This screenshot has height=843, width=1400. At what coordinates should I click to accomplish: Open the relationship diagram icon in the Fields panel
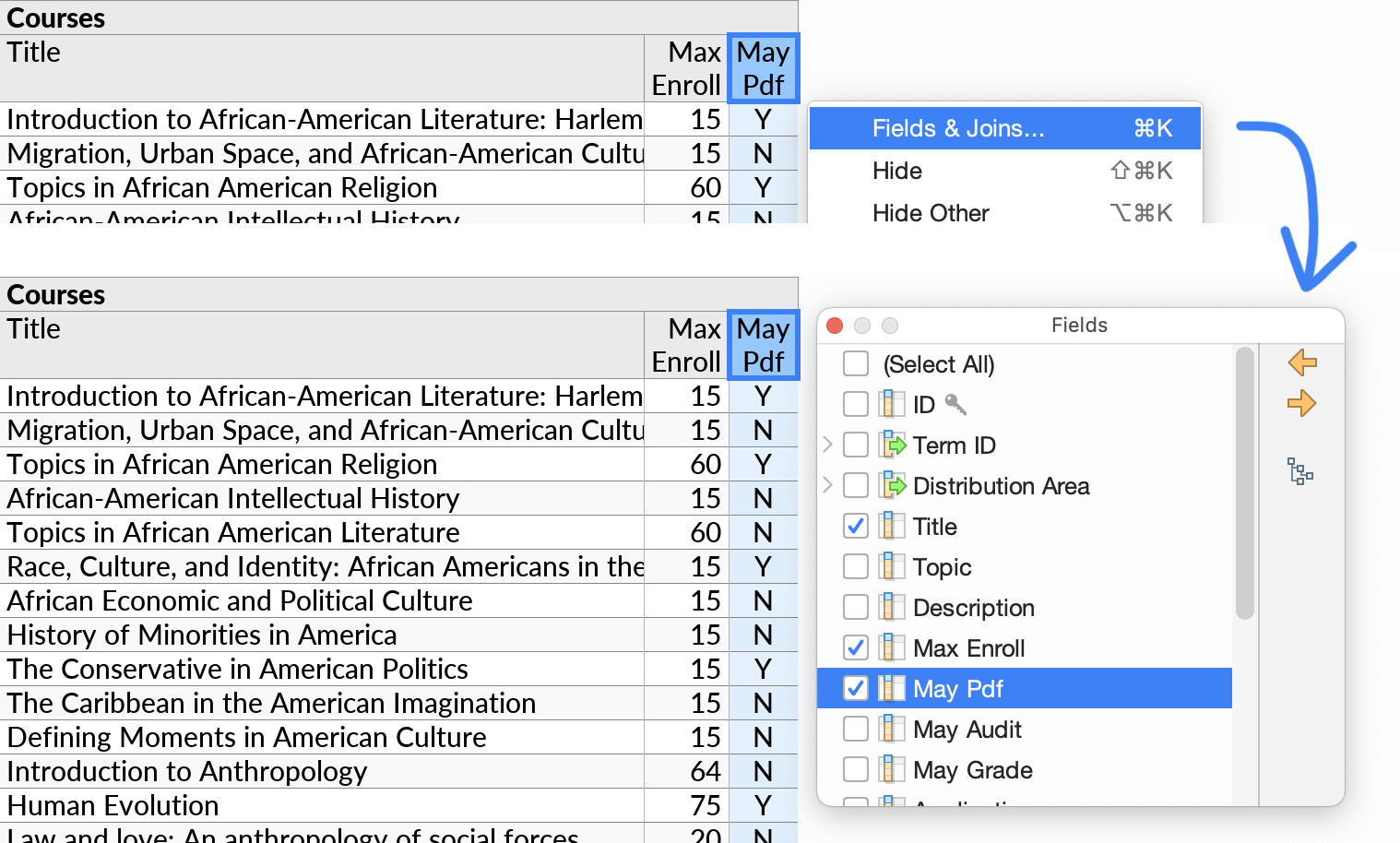tap(1300, 472)
